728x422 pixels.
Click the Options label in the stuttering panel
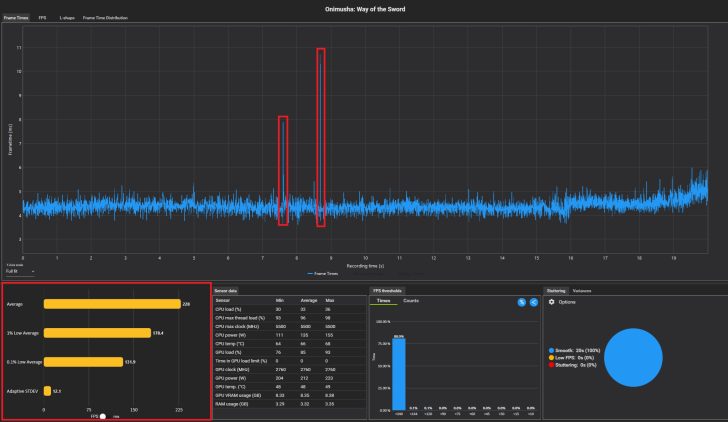(x=567, y=302)
